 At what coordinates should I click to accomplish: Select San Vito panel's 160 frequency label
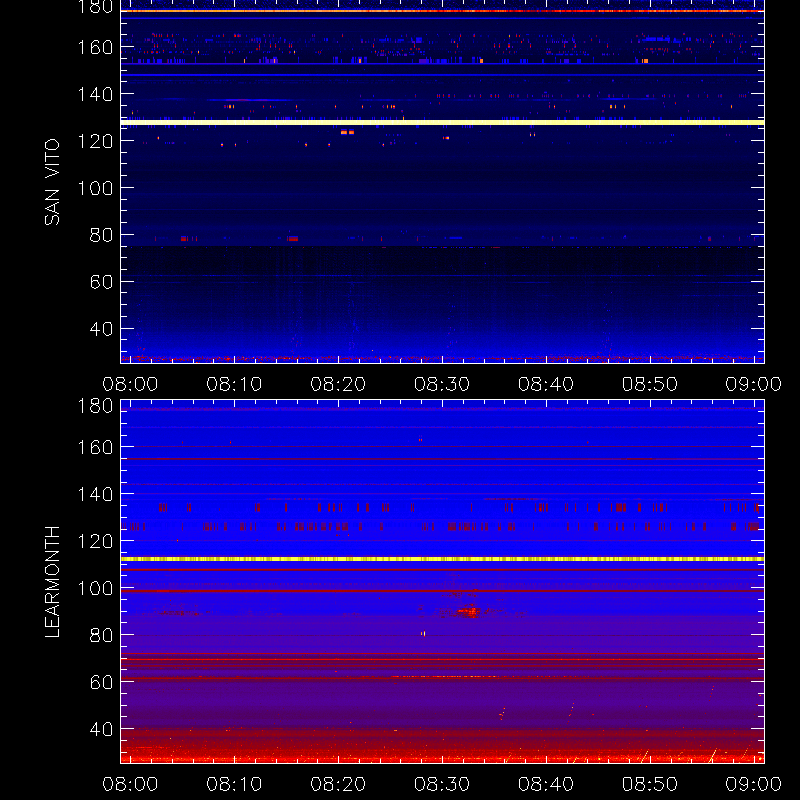coord(95,47)
